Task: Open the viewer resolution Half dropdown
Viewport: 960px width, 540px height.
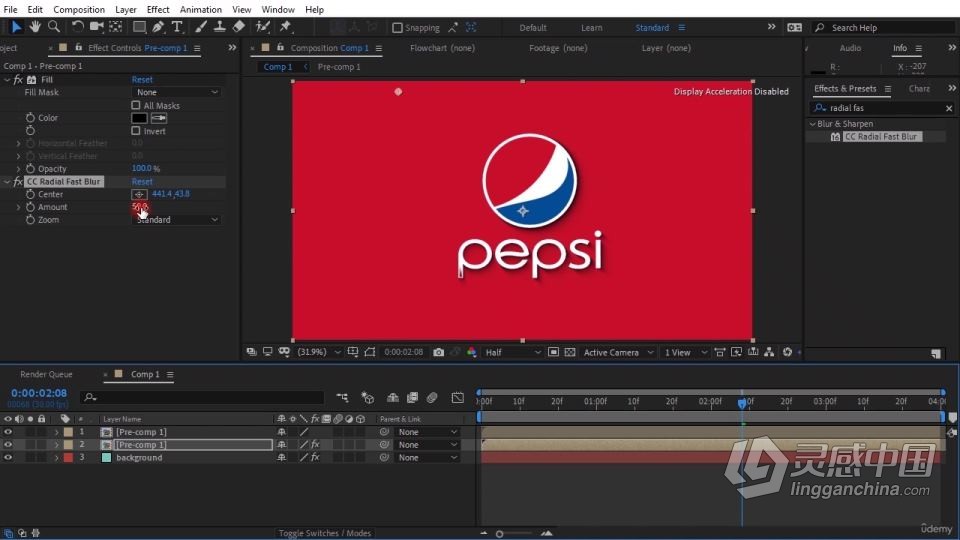Action: (x=512, y=352)
